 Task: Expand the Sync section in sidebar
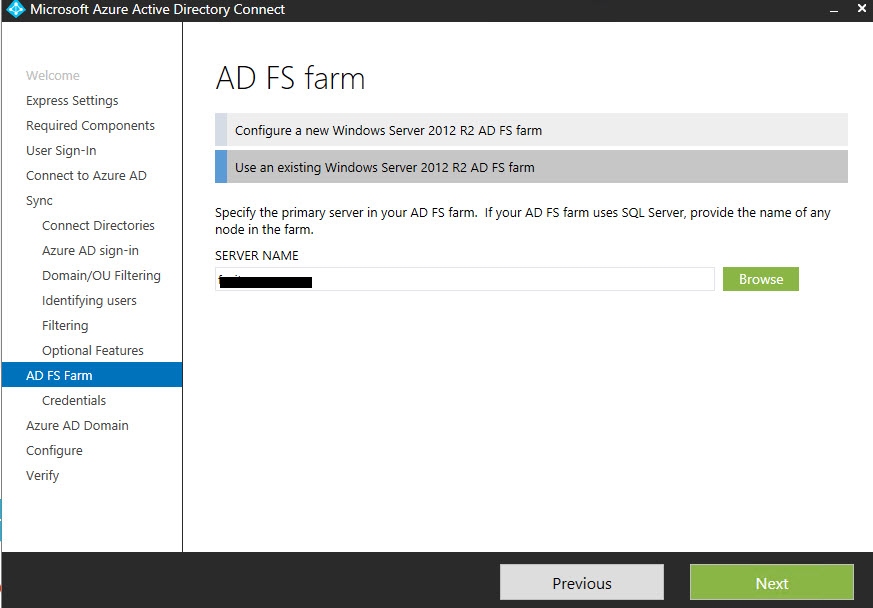coord(40,201)
